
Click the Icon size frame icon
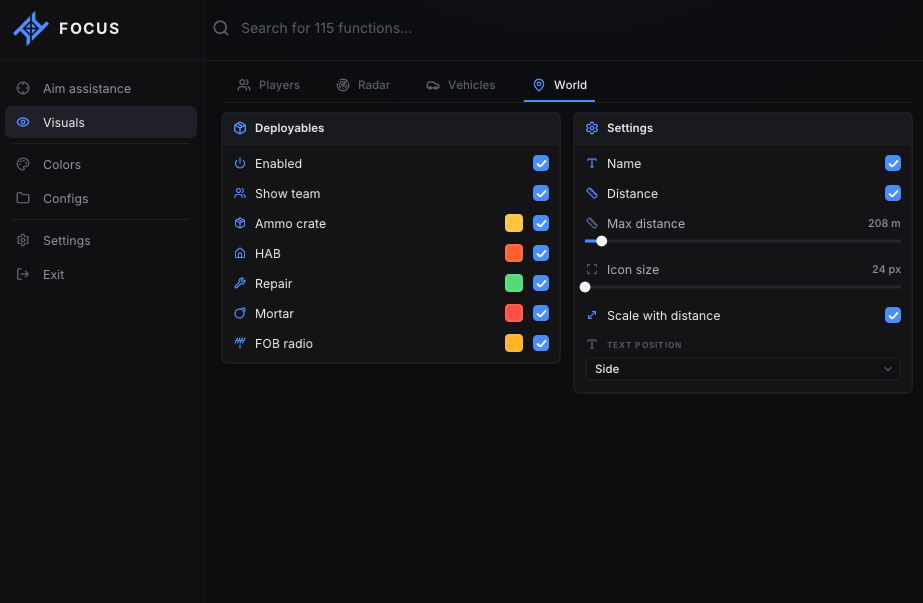coord(592,269)
